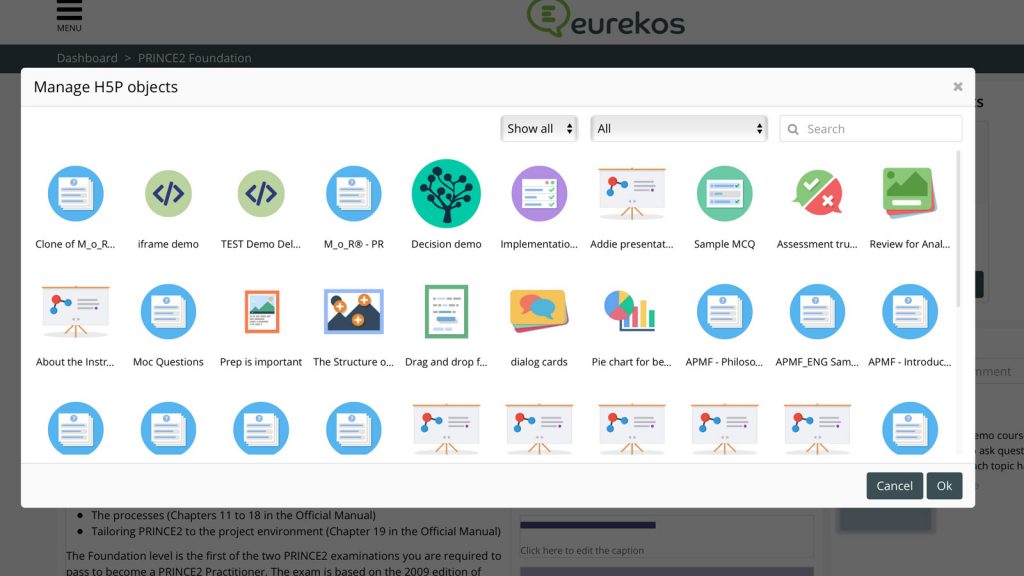
Task: Select the Assessment true/false icon
Action: click(817, 194)
